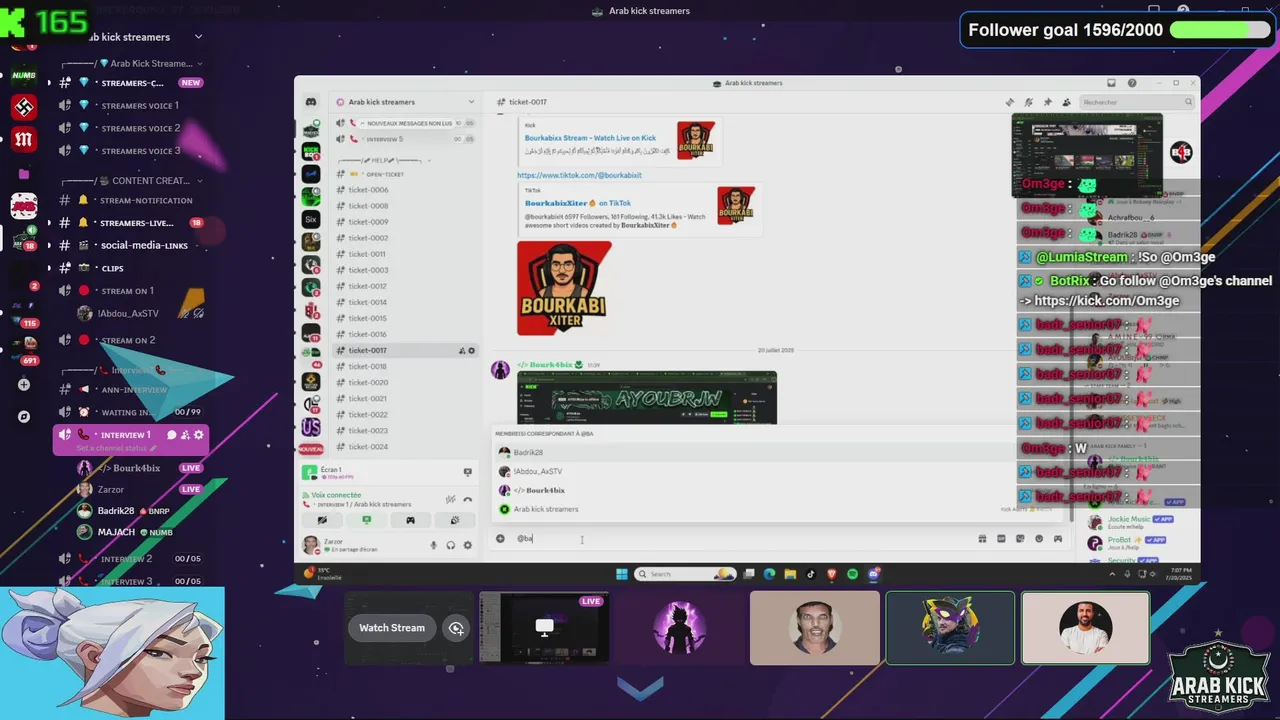
Task: Toggle noise suppression icon in voice panel
Action: [451, 499]
